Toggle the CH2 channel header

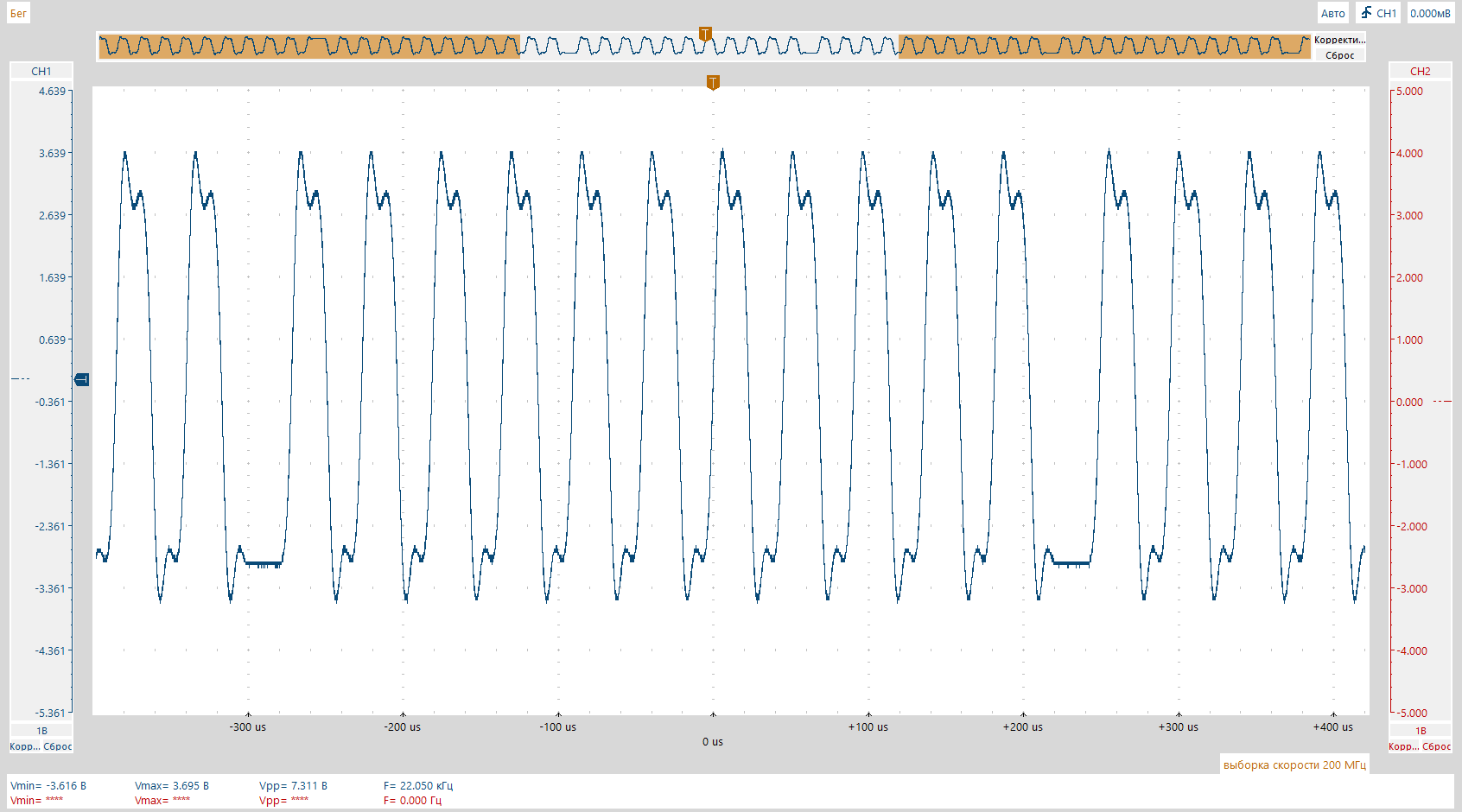pos(1420,71)
